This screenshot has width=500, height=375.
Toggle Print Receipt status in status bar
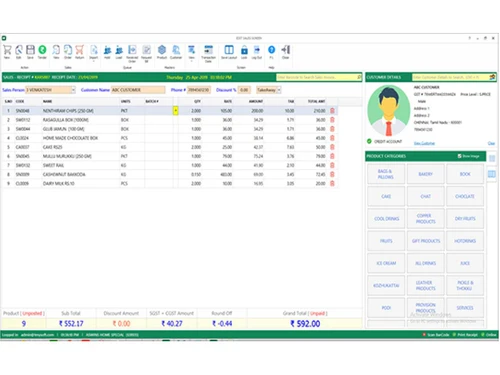[x=465, y=335]
